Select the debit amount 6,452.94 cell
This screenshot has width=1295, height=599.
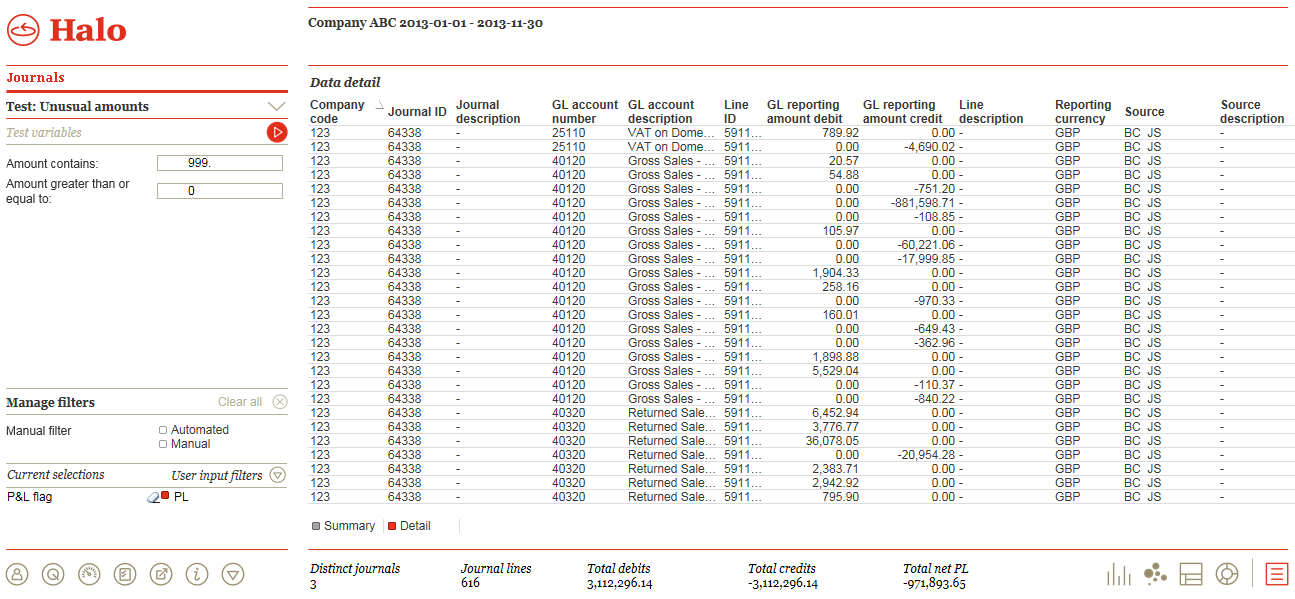click(835, 413)
